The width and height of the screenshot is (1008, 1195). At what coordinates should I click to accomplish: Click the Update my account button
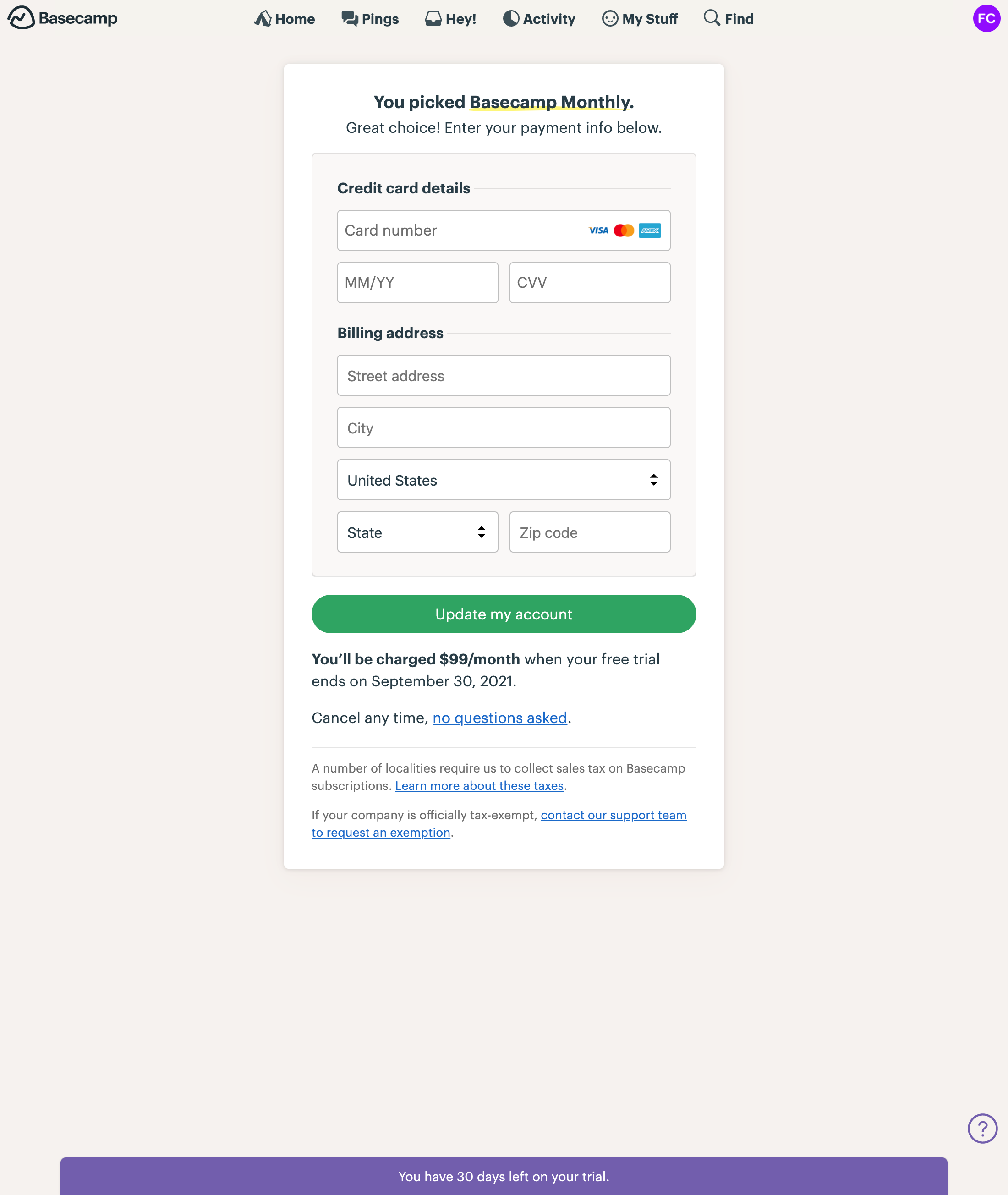click(504, 614)
